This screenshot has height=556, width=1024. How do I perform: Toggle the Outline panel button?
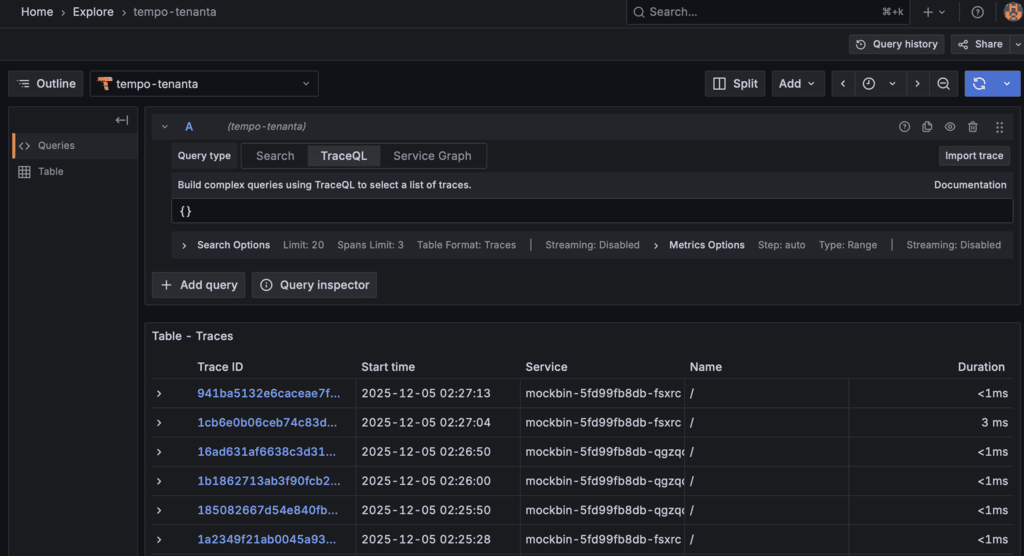(46, 84)
